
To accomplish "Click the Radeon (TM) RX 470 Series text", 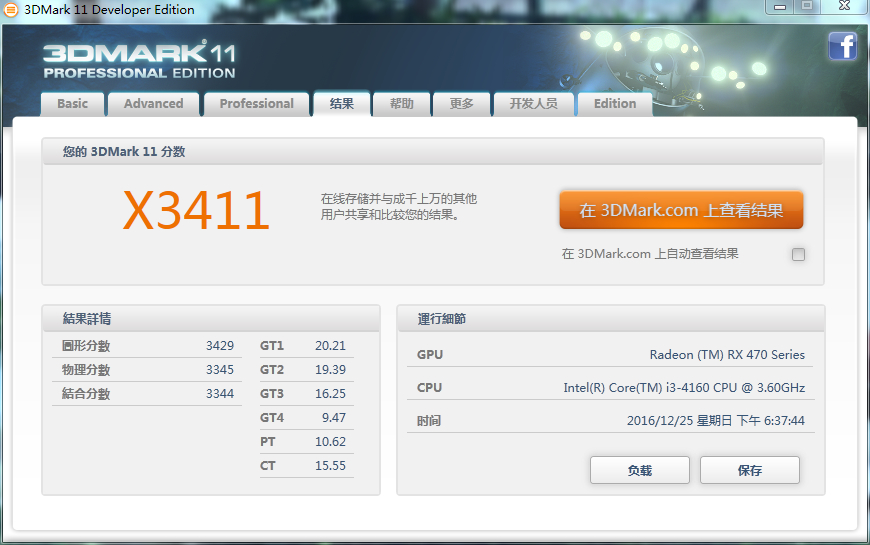I will pos(727,355).
